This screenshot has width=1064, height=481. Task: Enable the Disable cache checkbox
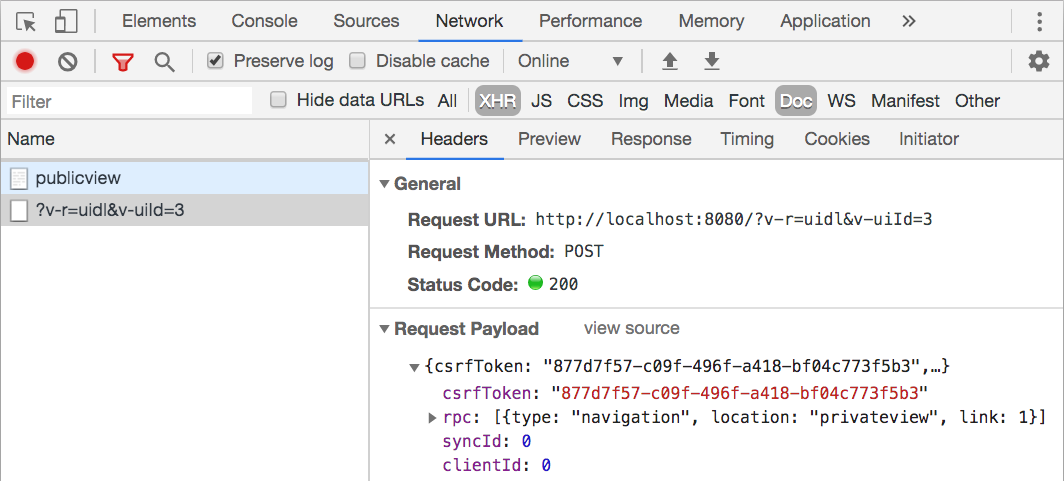tap(357, 61)
